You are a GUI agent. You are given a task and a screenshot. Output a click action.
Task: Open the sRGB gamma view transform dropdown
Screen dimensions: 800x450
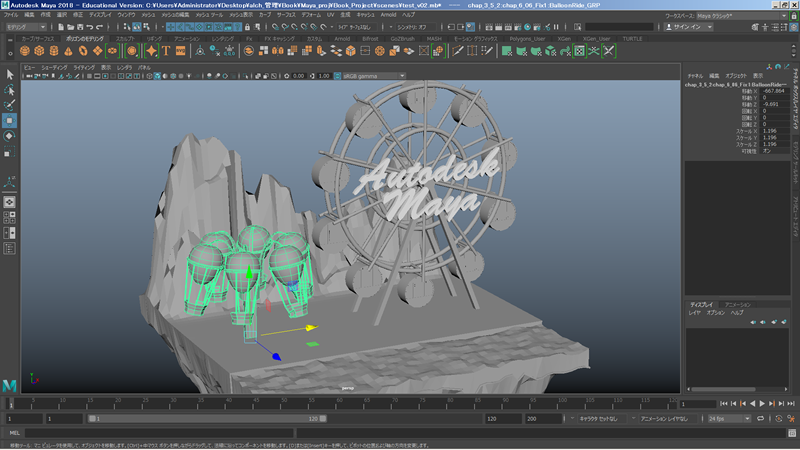[374, 76]
